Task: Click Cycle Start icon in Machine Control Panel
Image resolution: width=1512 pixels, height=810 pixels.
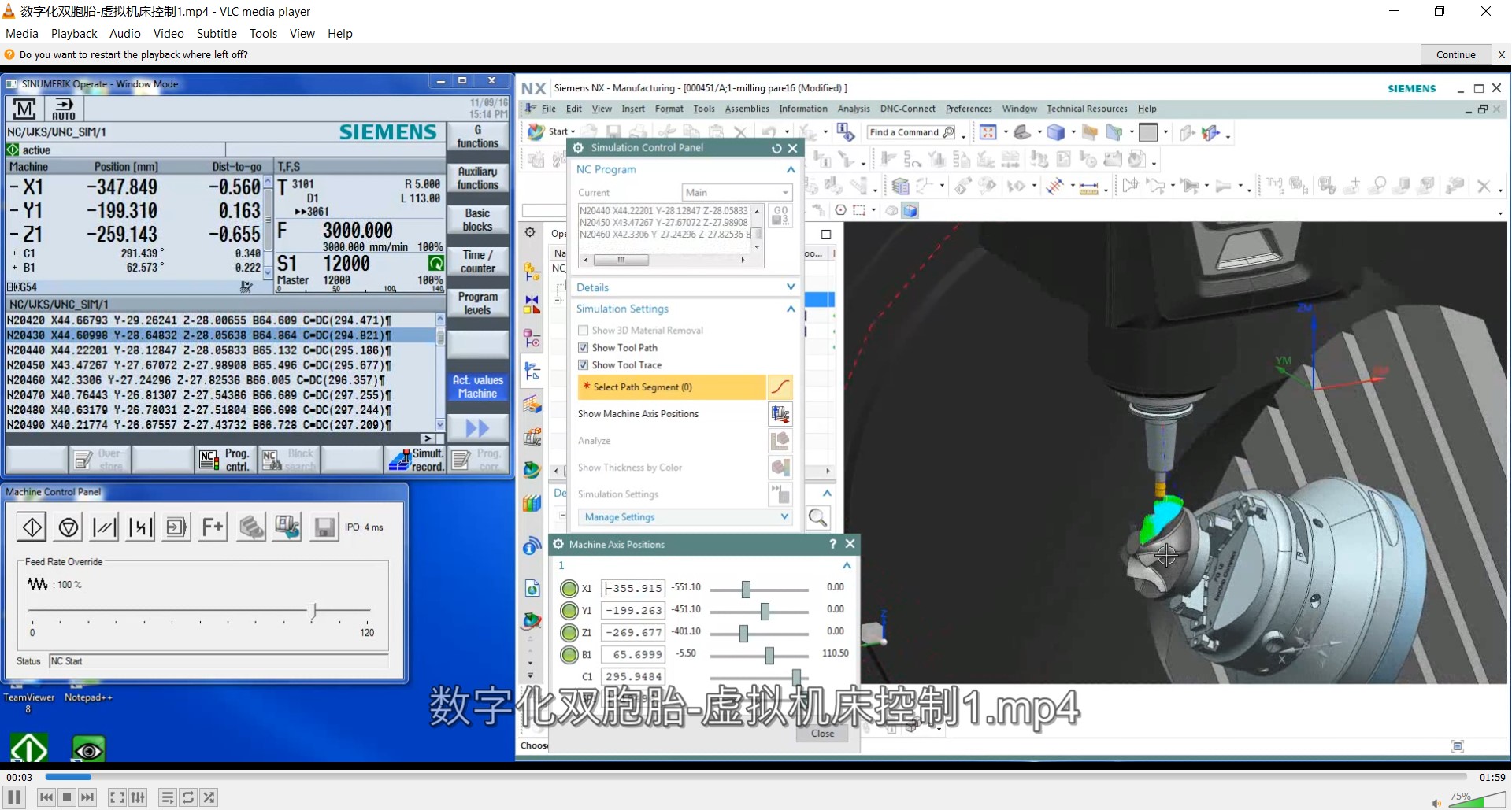Action: point(31,527)
